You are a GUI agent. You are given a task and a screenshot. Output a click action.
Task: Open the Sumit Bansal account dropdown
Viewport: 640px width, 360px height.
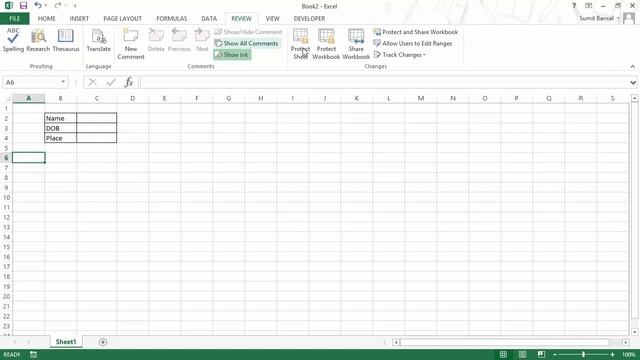coord(599,18)
